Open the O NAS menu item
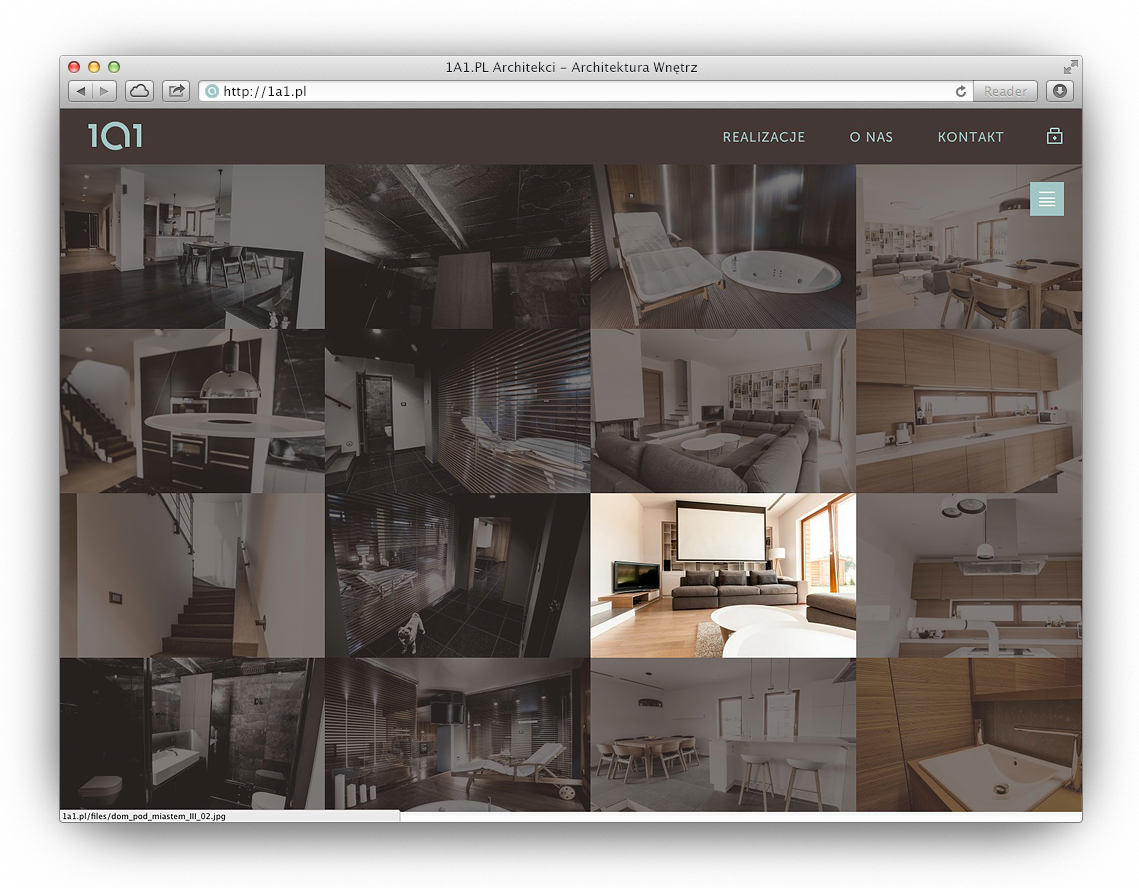This screenshot has width=1139, height=888. tap(871, 137)
